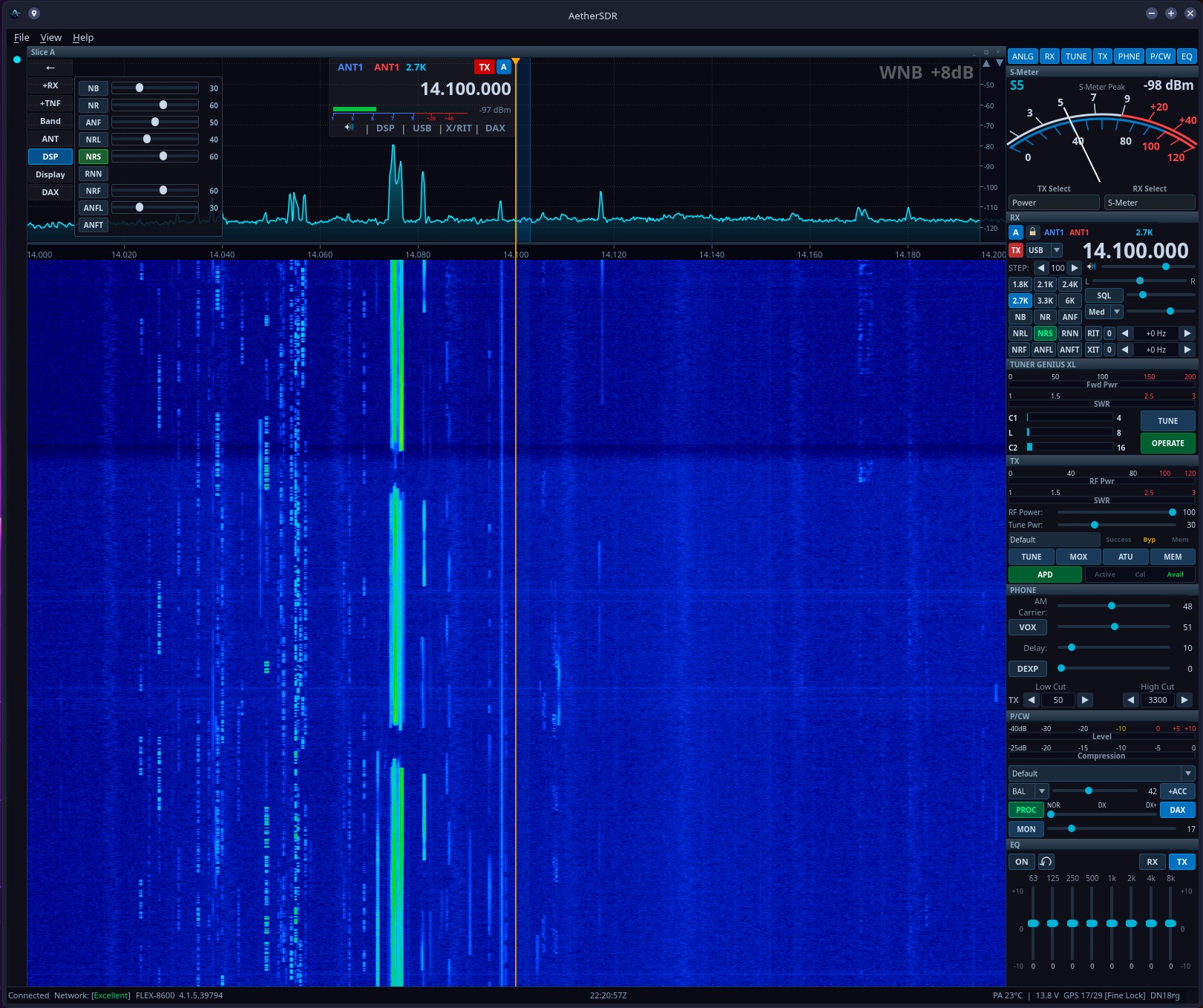Mute audio using RX panel speaker icon
This screenshot has height=1008, width=1203.
click(1091, 266)
